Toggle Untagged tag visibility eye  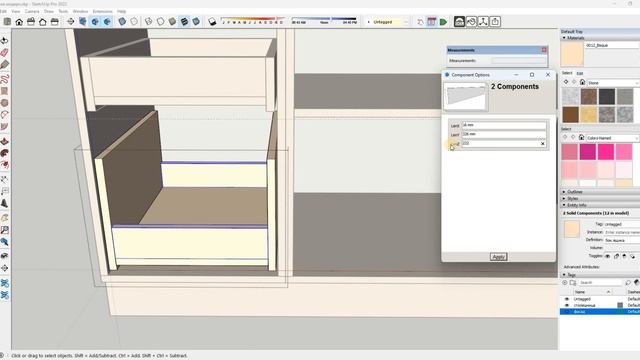click(567, 299)
